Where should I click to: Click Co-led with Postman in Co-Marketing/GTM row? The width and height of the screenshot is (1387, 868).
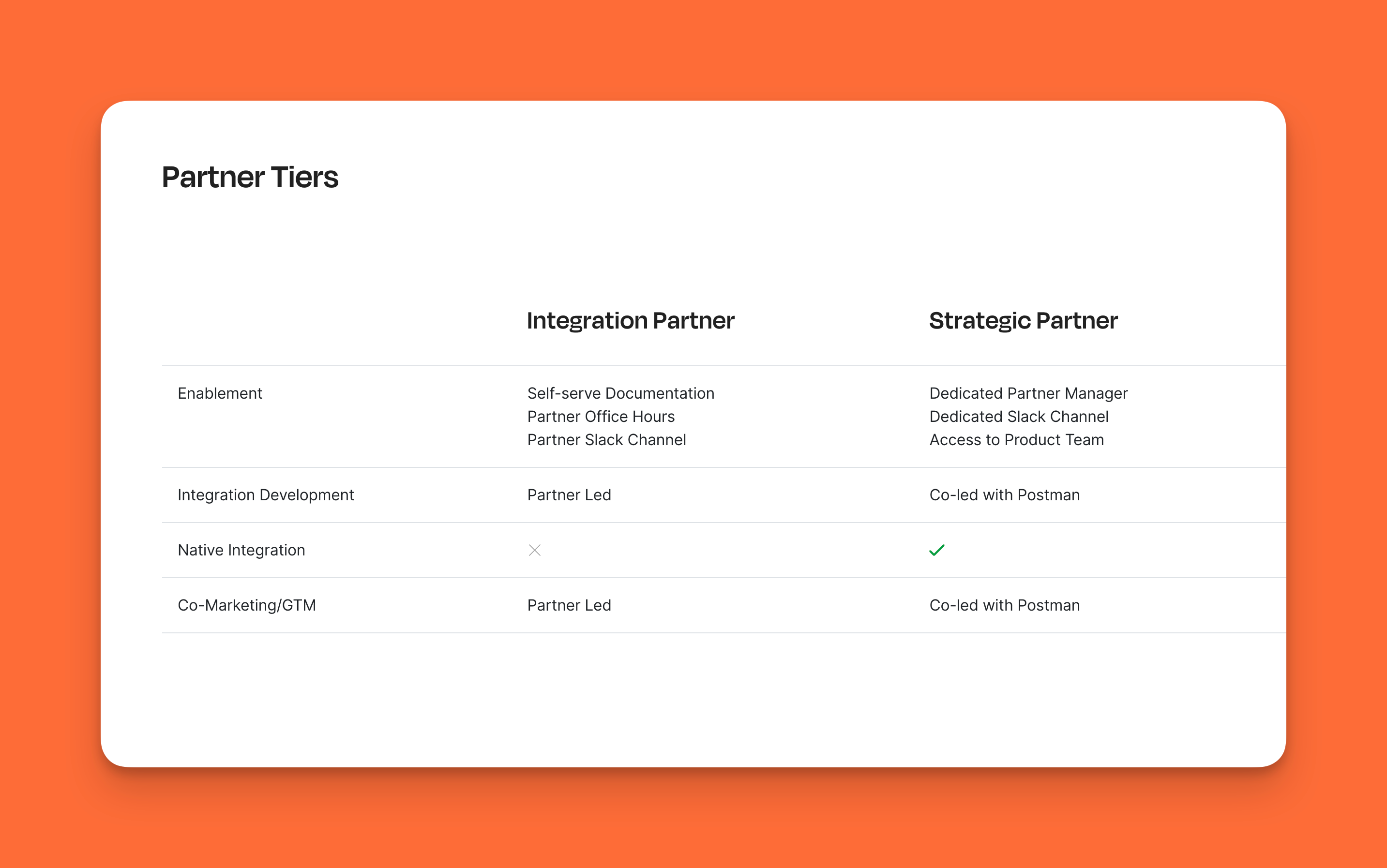click(1004, 605)
